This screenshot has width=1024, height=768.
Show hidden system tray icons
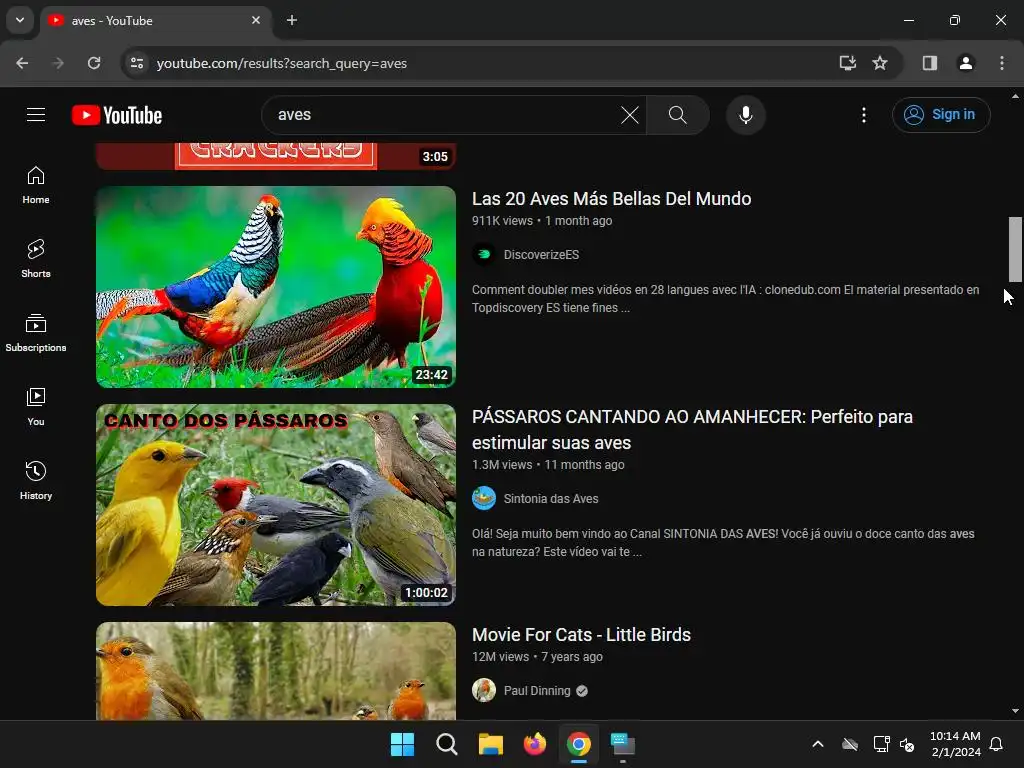coord(818,744)
